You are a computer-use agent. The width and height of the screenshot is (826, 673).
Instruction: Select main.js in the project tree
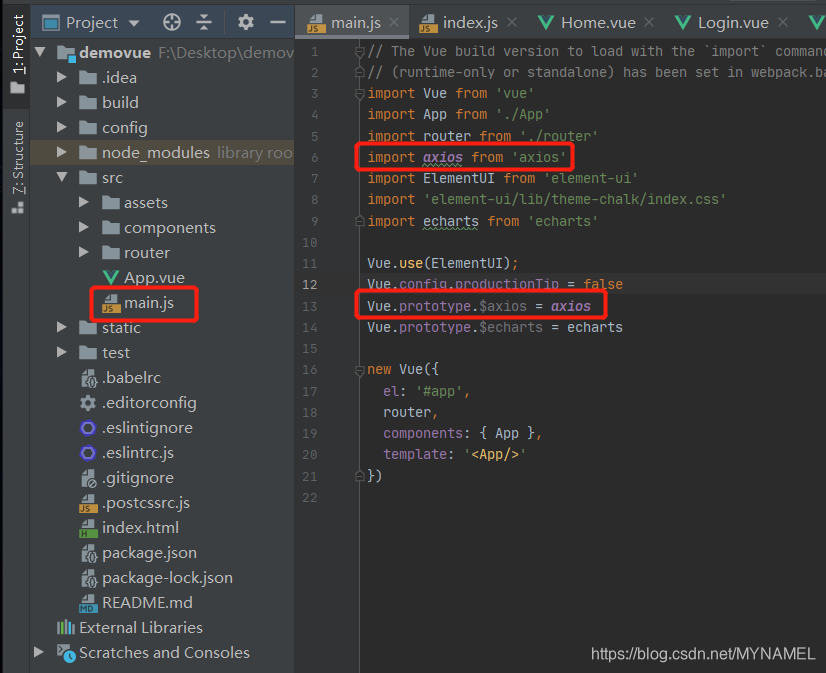149,303
